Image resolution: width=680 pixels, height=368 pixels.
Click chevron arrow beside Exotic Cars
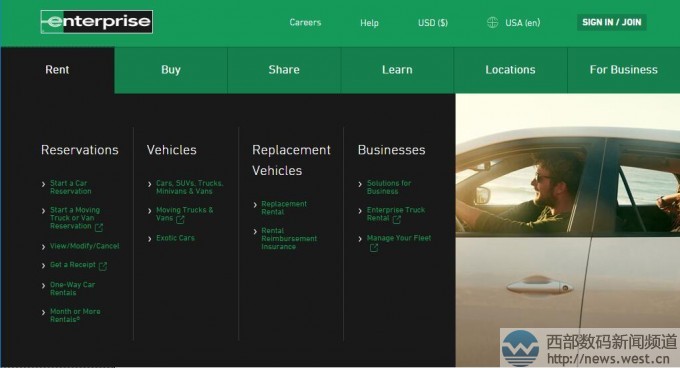pyautogui.click(x=150, y=239)
